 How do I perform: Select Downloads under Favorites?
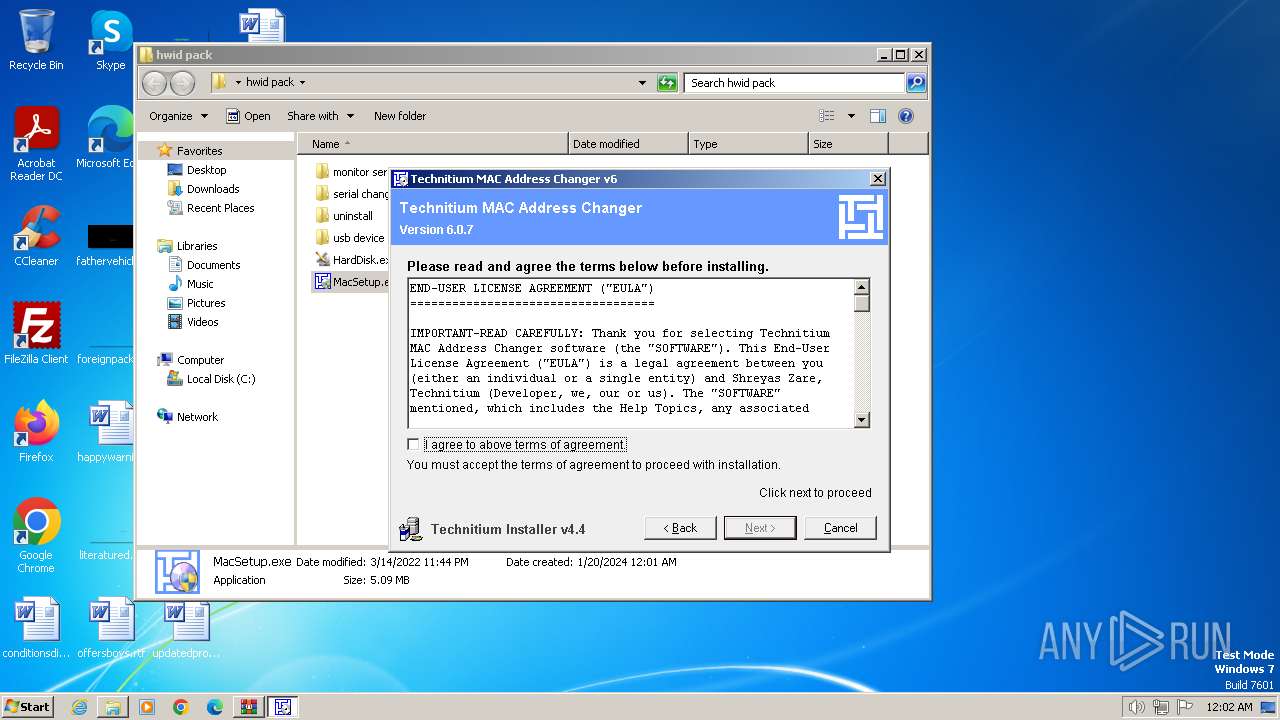tap(213, 189)
